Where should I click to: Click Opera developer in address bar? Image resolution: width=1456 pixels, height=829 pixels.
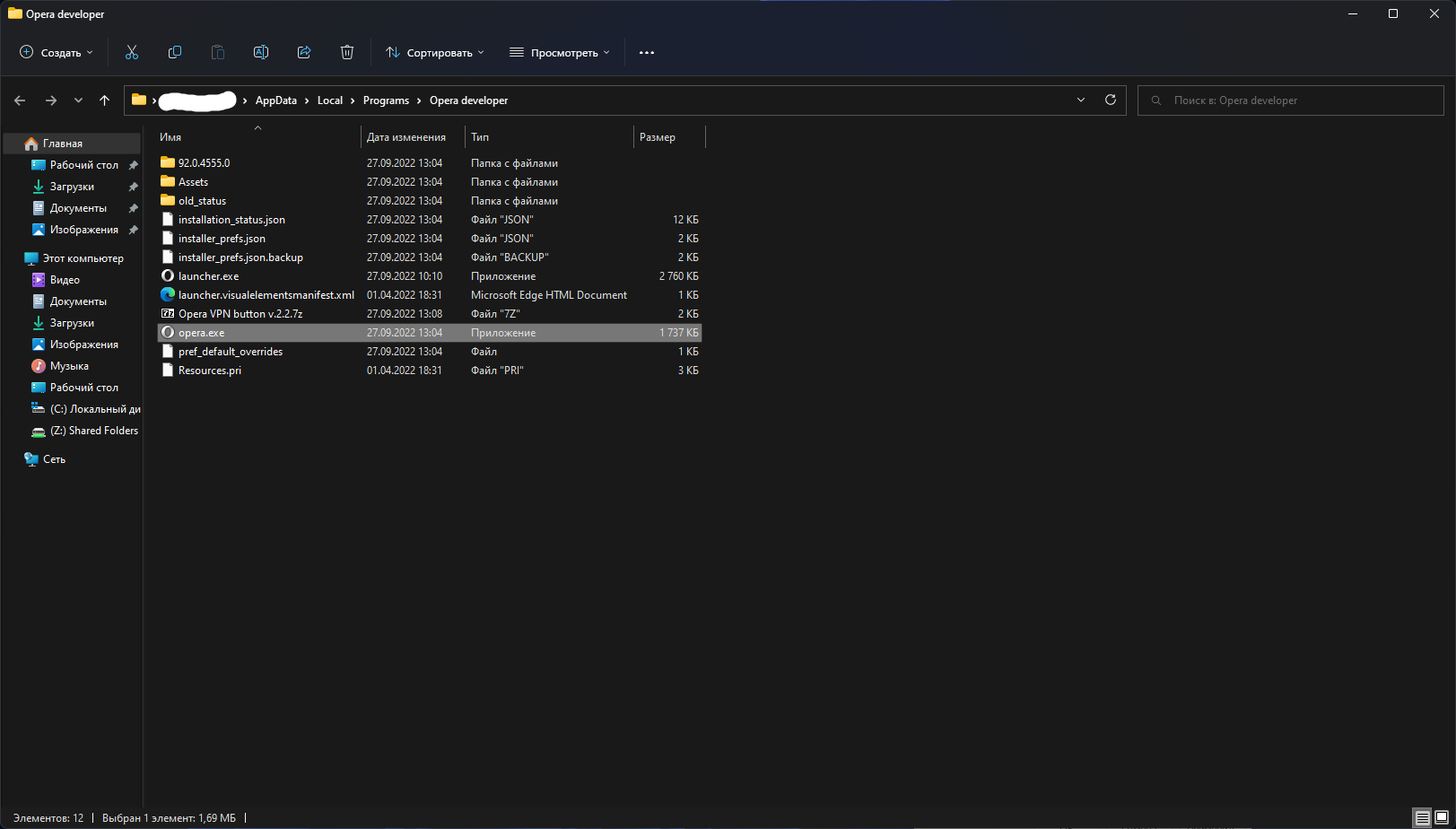468,100
